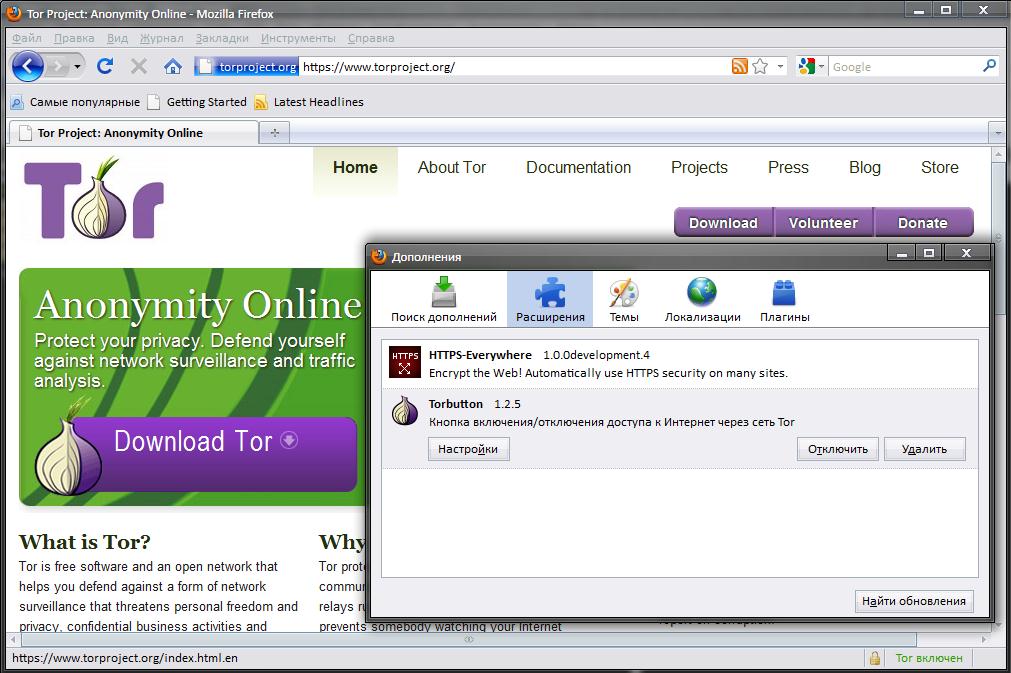Open the Локализации section
The width and height of the screenshot is (1011, 673).
coord(702,300)
